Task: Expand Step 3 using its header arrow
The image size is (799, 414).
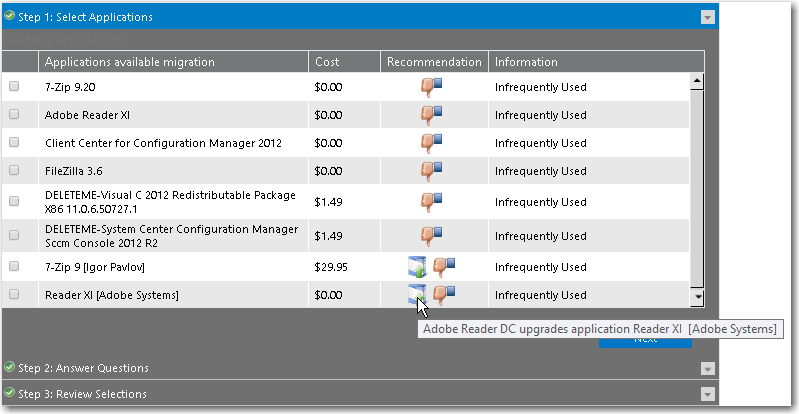Action: [708, 394]
